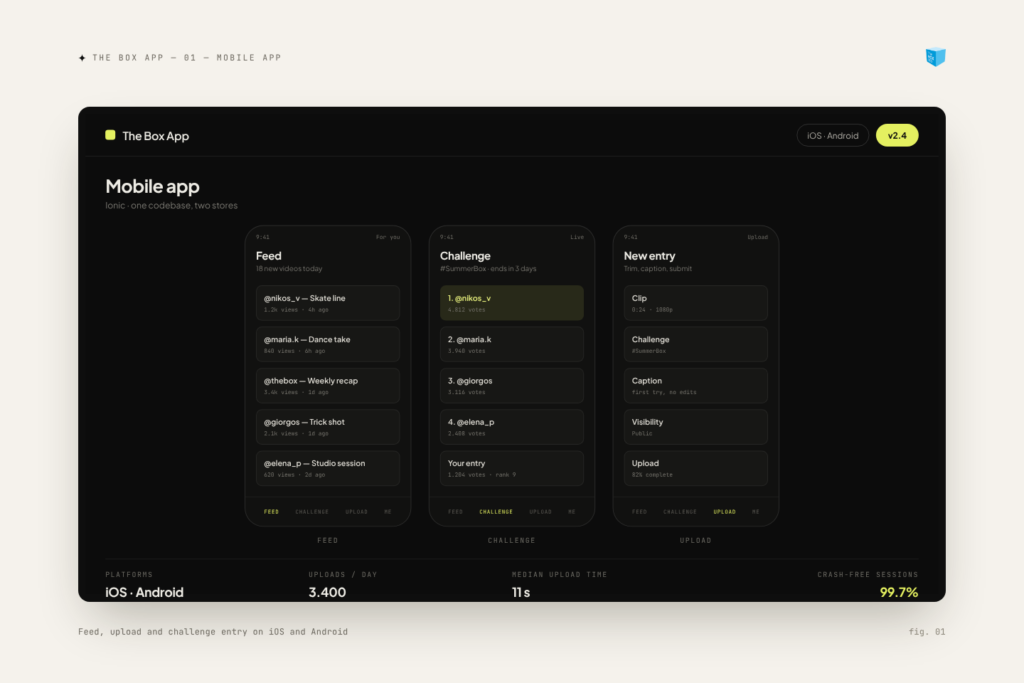The image size is (1024, 683).
Task: Select the CHALLENGE tab in the Challenge phone
Action: tap(496, 512)
